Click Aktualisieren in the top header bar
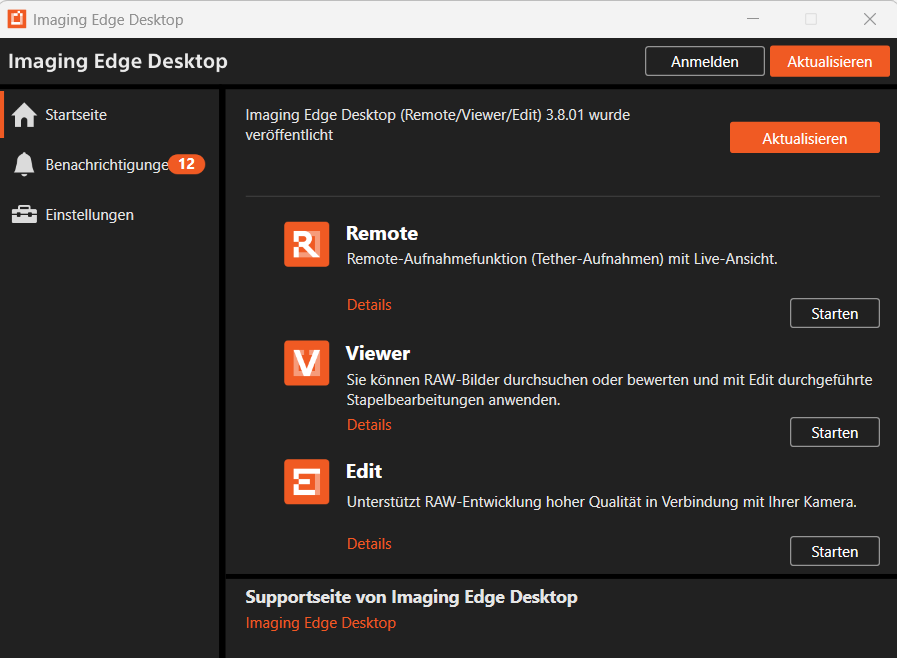Image resolution: width=897 pixels, height=658 pixels. click(829, 61)
